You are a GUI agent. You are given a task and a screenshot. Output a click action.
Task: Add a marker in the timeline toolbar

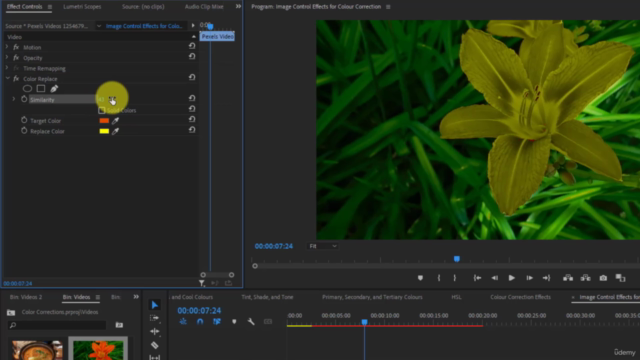pyautogui.click(x=234, y=322)
